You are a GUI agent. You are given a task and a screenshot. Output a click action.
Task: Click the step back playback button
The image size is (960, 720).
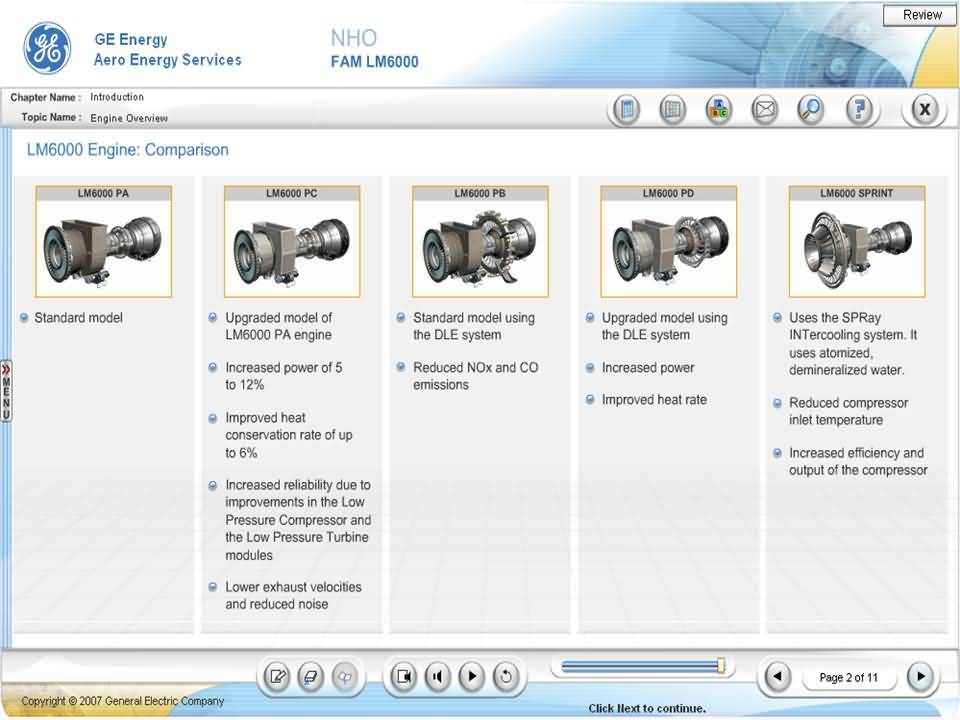(437, 677)
